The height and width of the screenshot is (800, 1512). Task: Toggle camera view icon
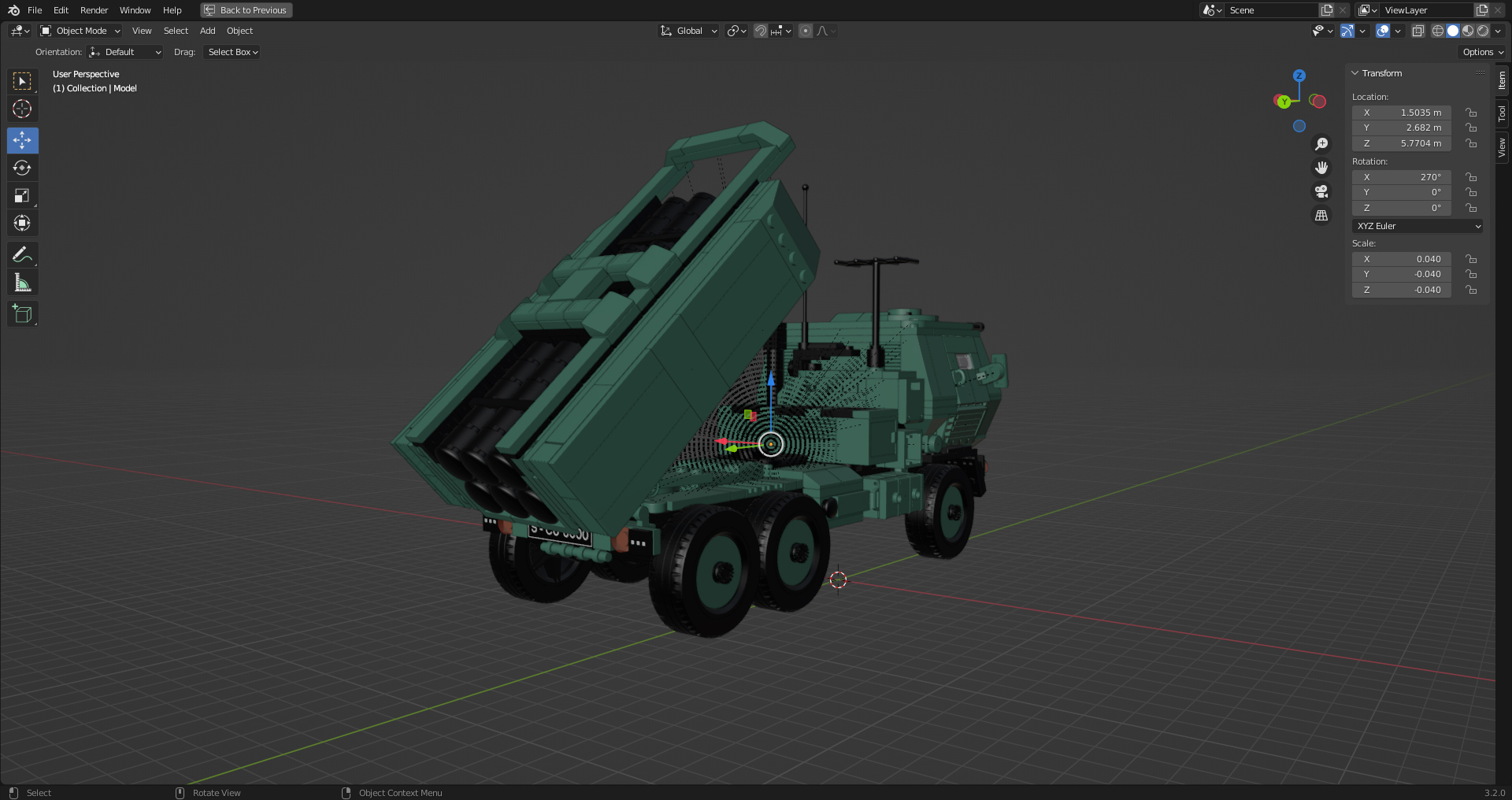1321,191
